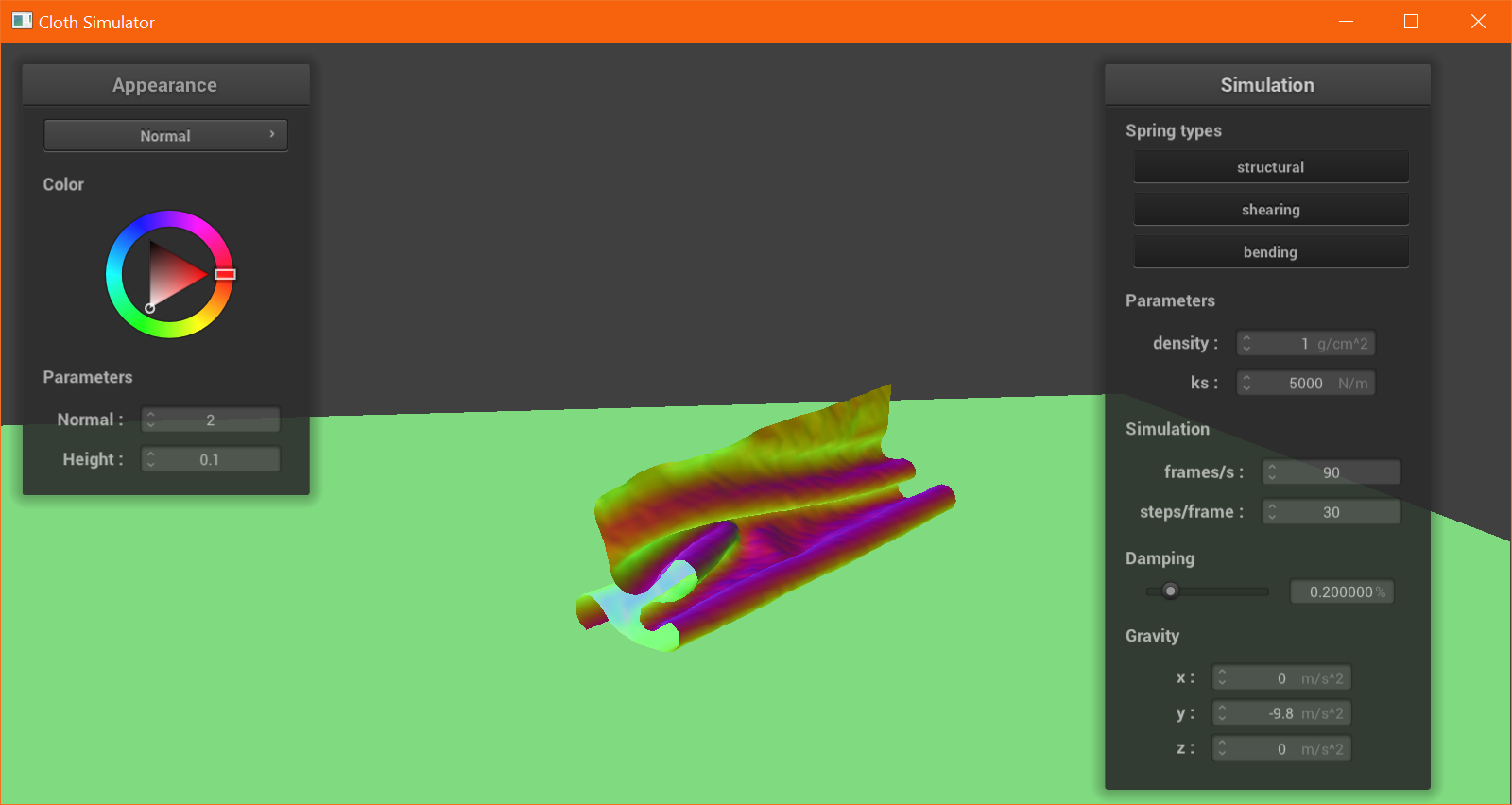The width and height of the screenshot is (1512, 805).
Task: Click the stepper arrows for ks
Action: point(1246,383)
